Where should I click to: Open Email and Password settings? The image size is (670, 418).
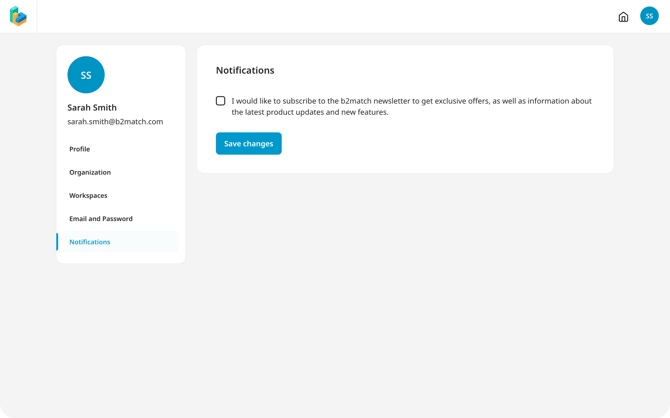tap(101, 219)
